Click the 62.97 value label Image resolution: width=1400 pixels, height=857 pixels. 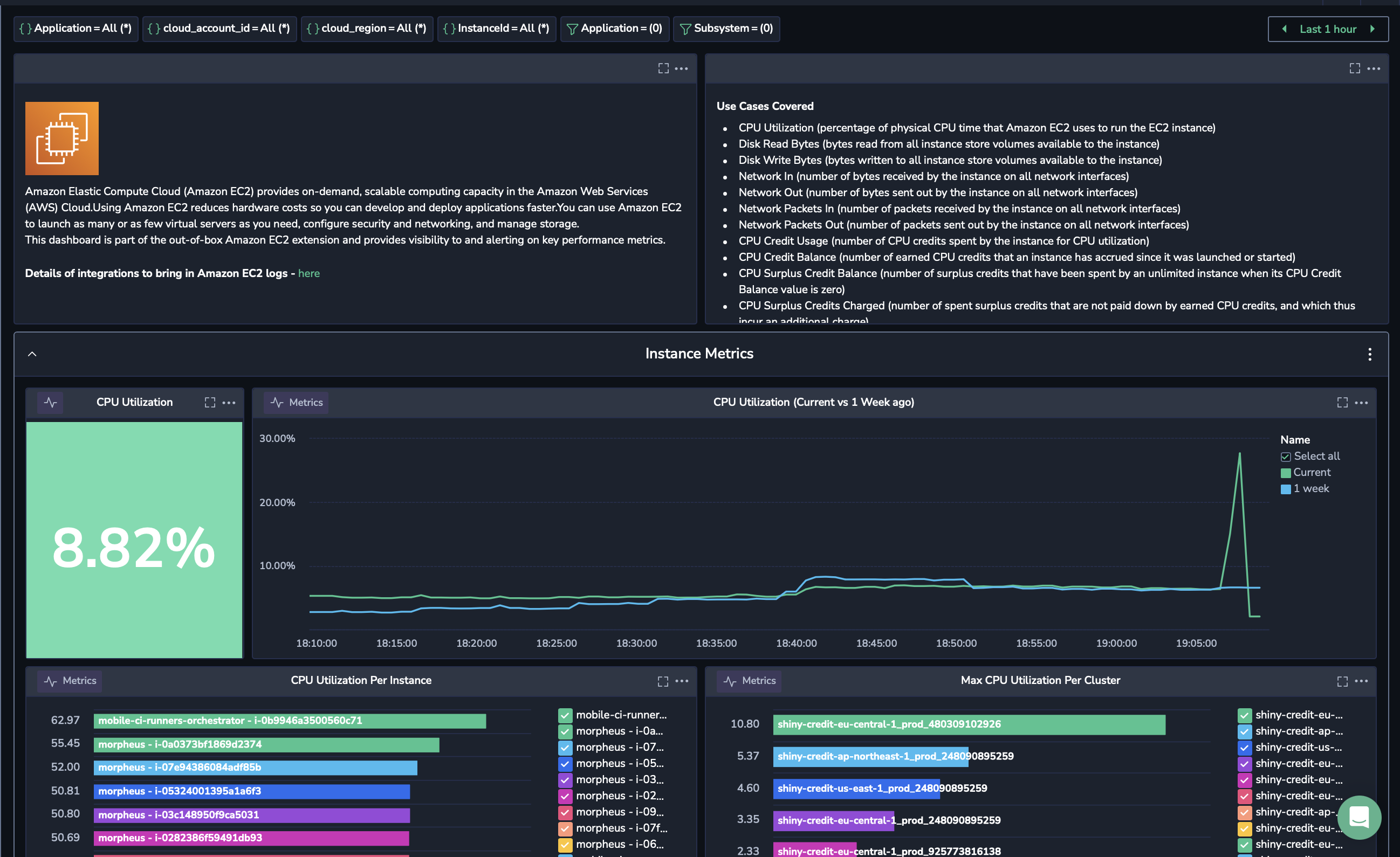65,720
